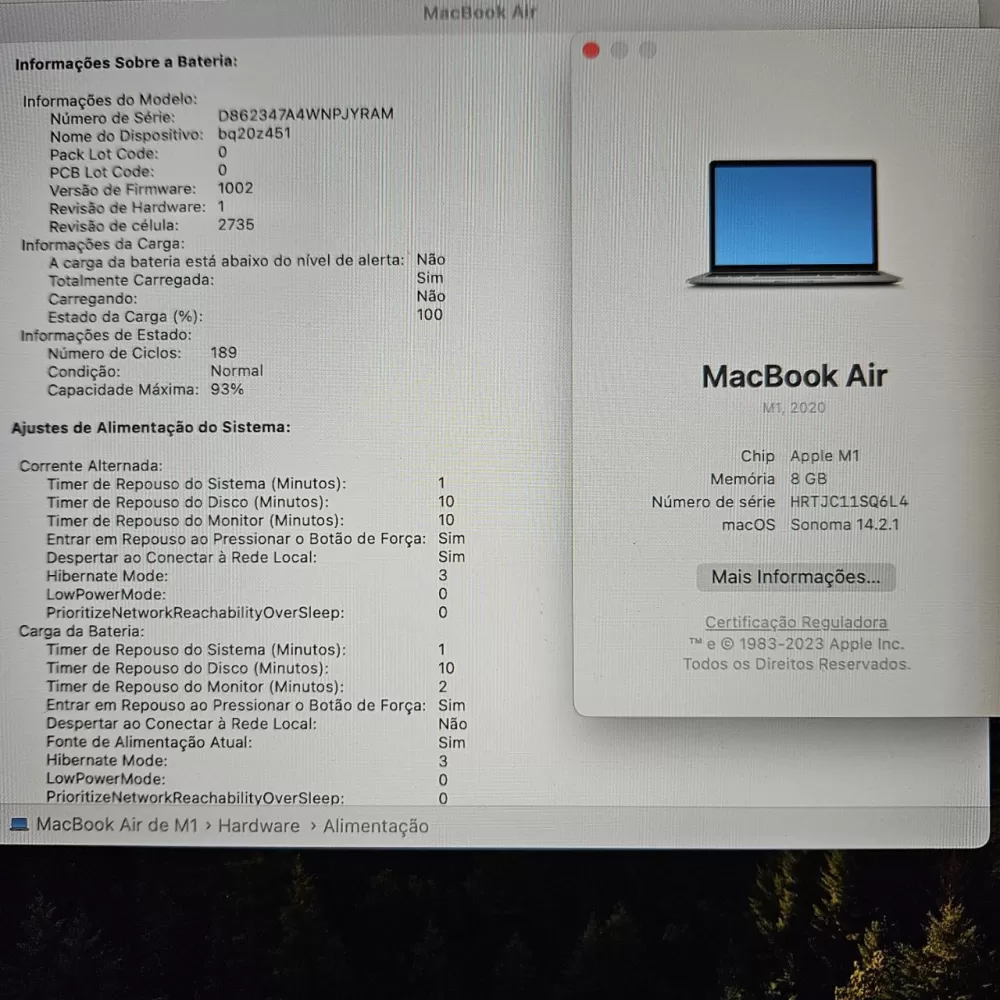Click the MacBook Air laptop image
Image resolution: width=1000 pixels, height=1000 pixels.
(x=793, y=223)
